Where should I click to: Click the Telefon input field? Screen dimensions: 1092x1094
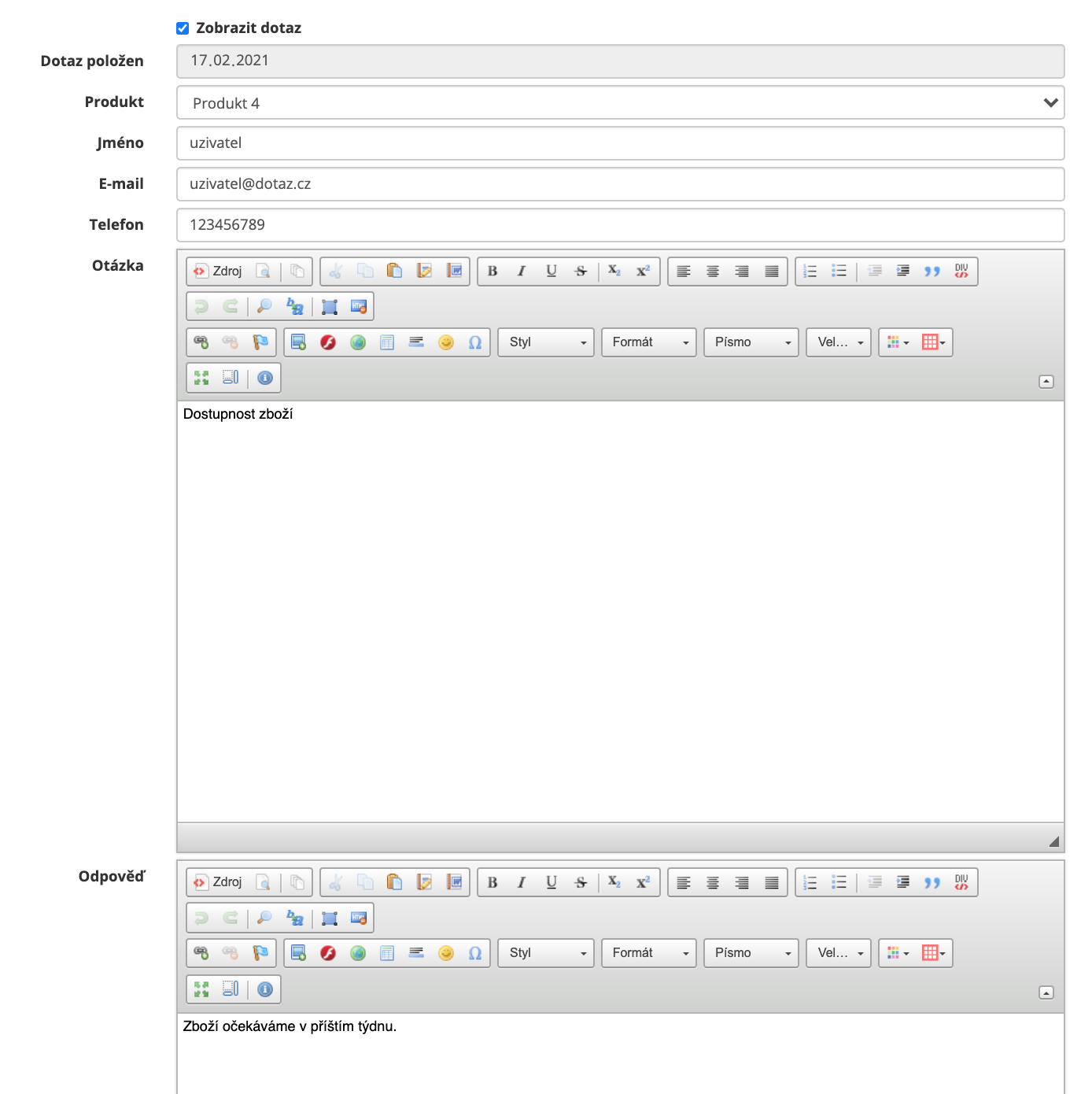(x=620, y=225)
